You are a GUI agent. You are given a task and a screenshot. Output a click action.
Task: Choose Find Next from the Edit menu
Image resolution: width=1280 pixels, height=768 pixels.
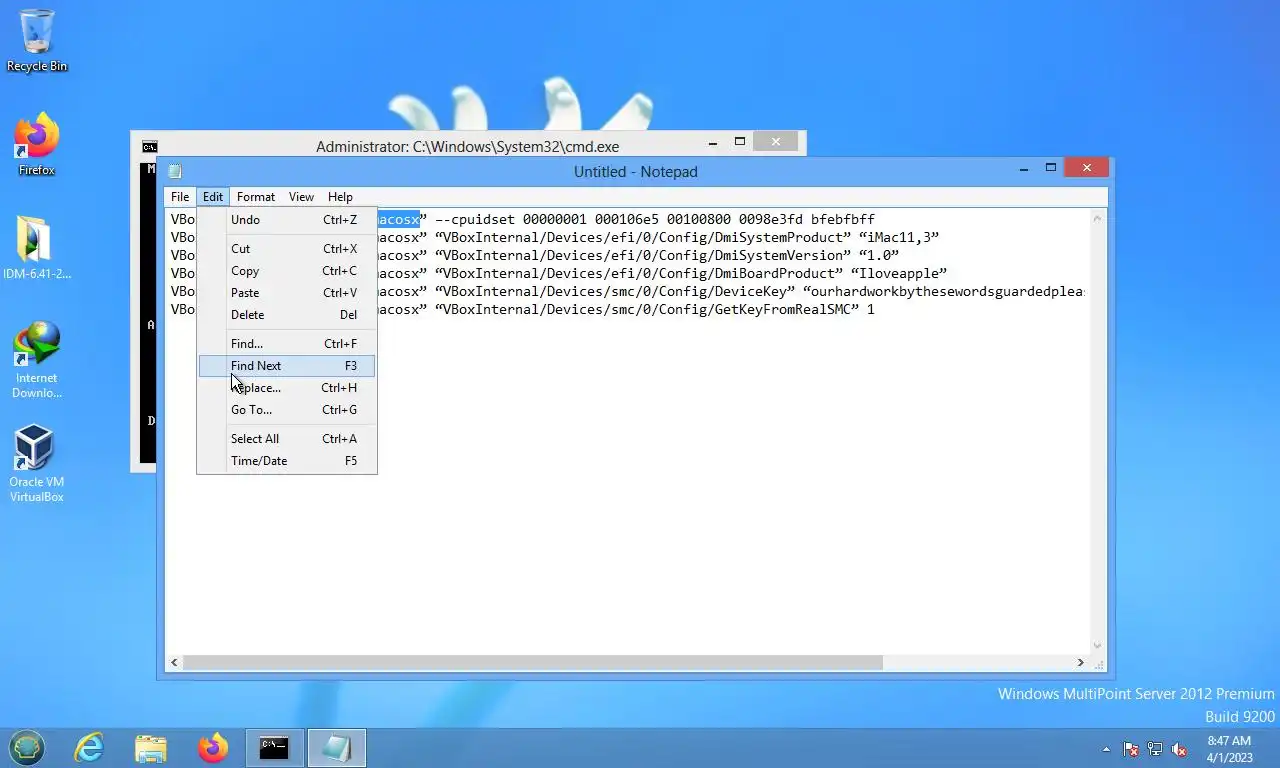tap(287, 366)
